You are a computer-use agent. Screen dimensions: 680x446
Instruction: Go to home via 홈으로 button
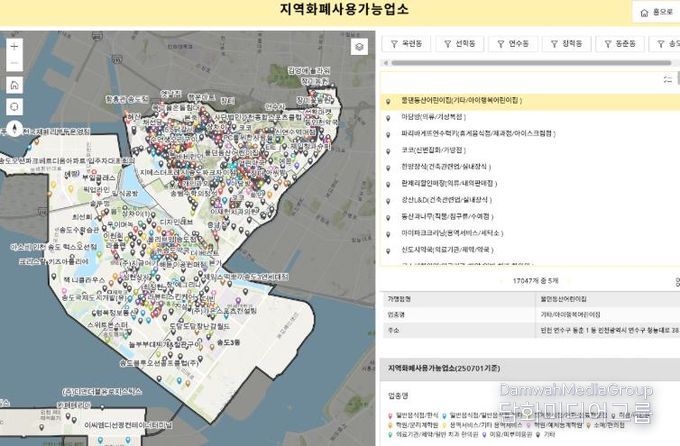657,13
